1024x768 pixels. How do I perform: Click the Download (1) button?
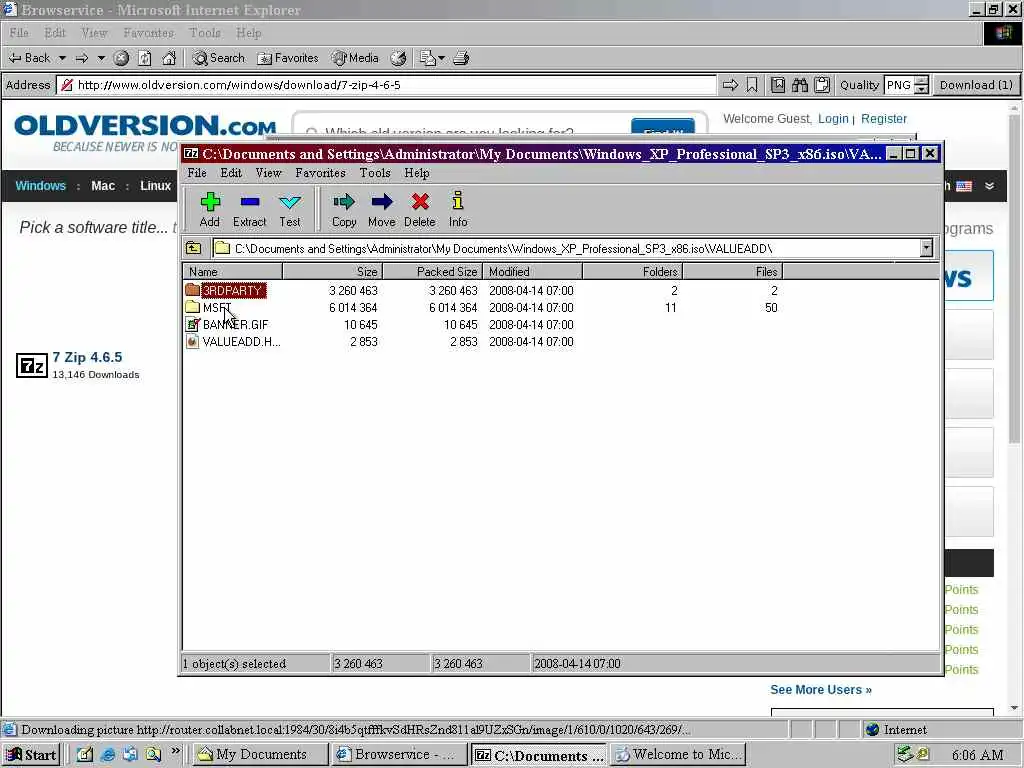976,85
